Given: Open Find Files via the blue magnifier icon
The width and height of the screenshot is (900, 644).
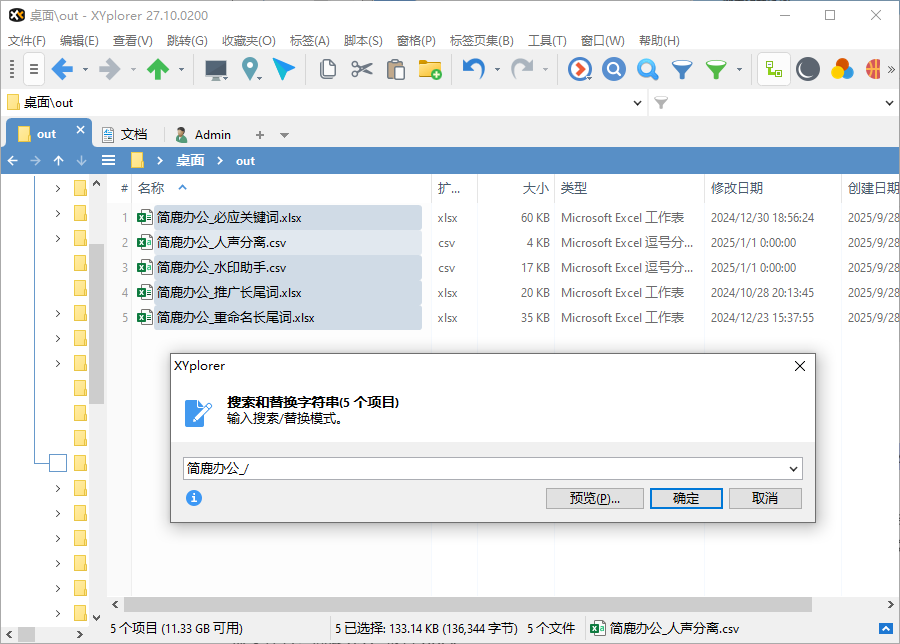Looking at the screenshot, I should pyautogui.click(x=614, y=70).
